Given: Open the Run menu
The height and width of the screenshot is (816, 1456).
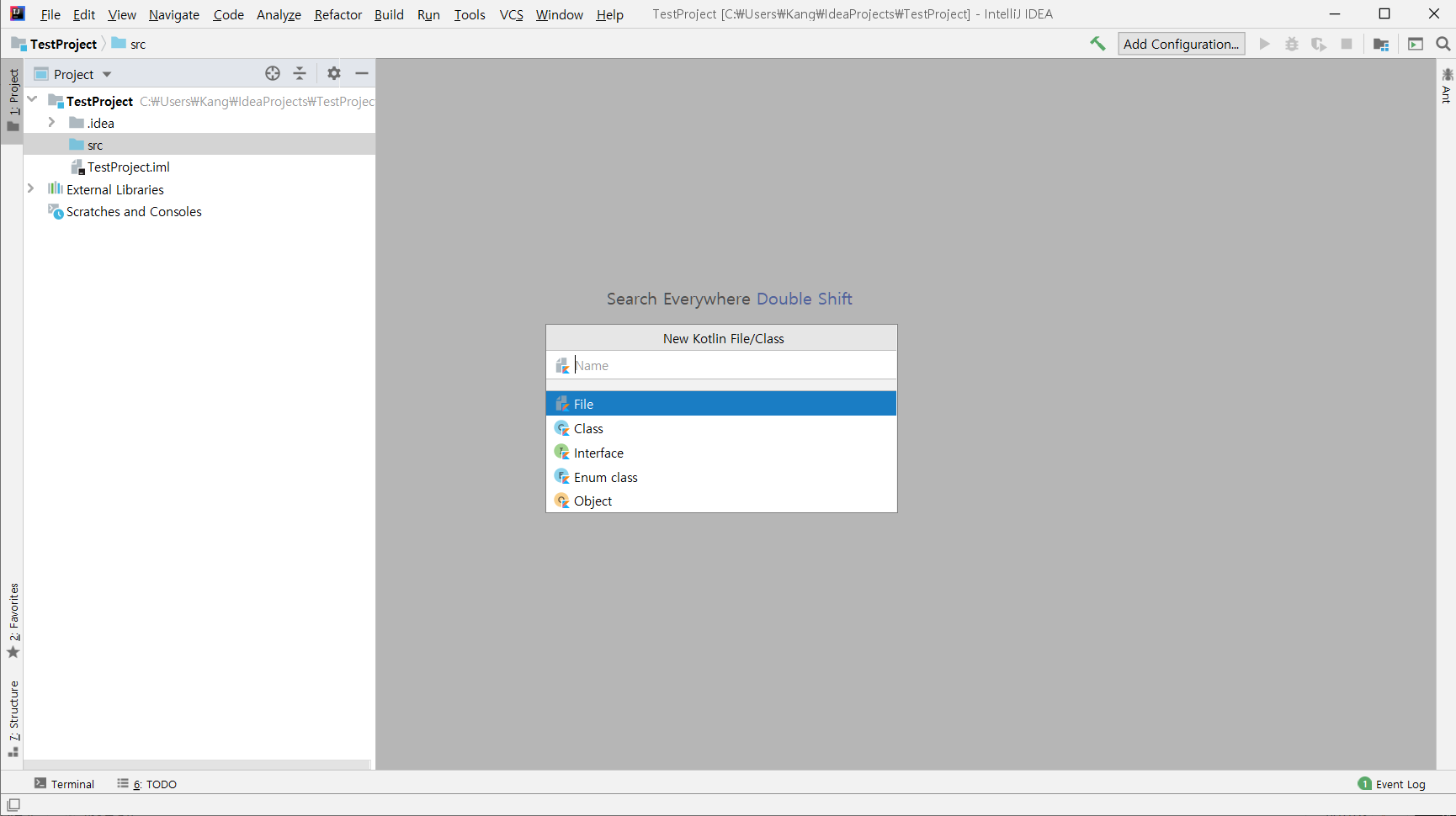Looking at the screenshot, I should click(429, 14).
